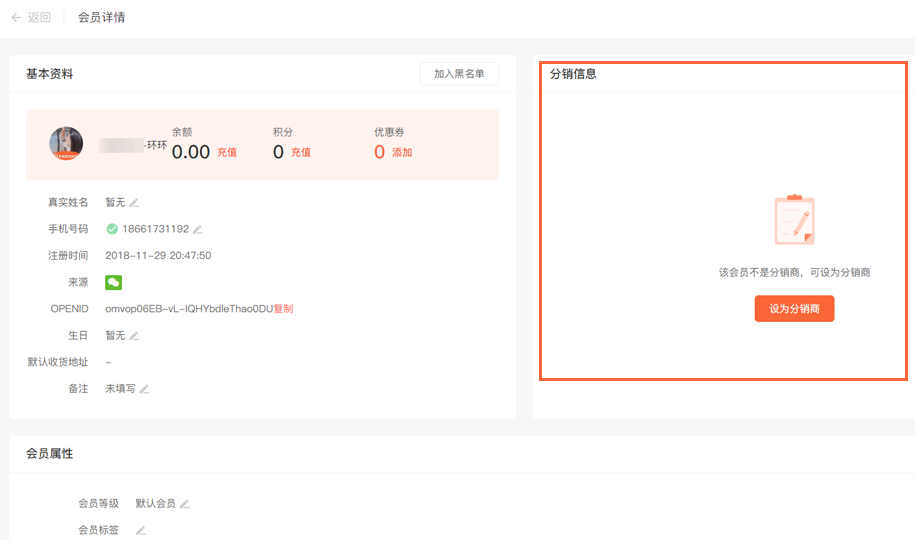This screenshot has width=915, height=554.
Task: Click the pencil icon beside the phone number
Action: pos(198,229)
